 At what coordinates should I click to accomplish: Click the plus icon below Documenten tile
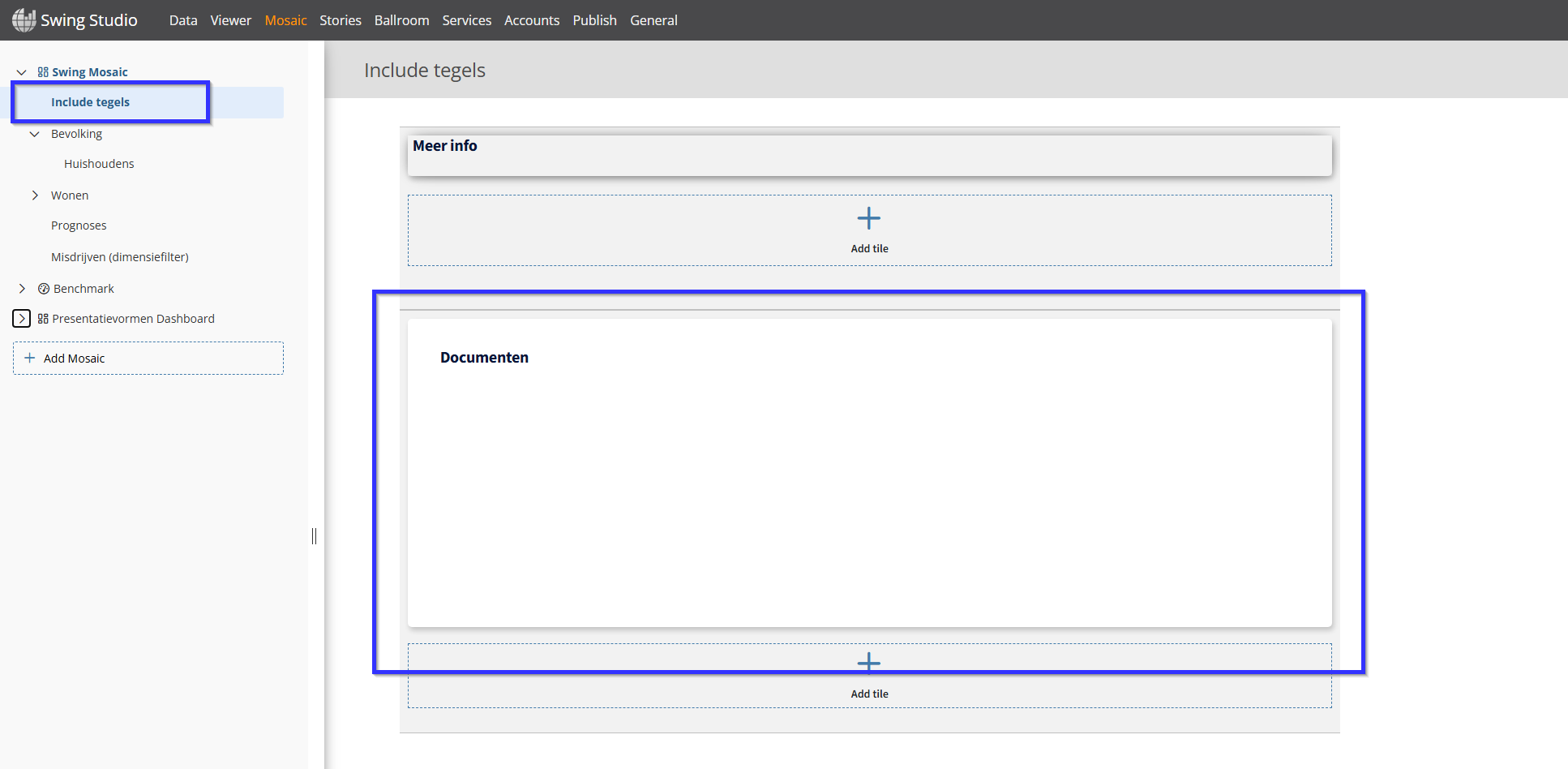[869, 664]
